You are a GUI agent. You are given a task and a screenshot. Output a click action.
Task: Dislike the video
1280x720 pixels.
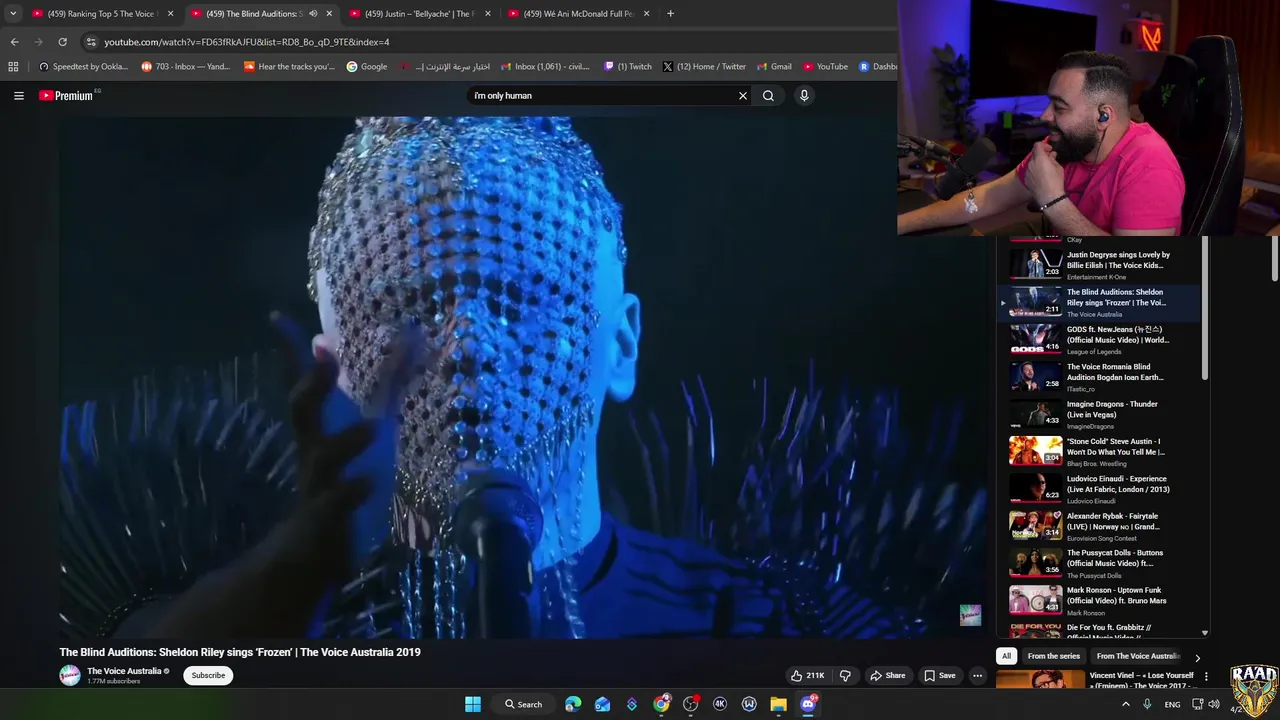tap(845, 675)
